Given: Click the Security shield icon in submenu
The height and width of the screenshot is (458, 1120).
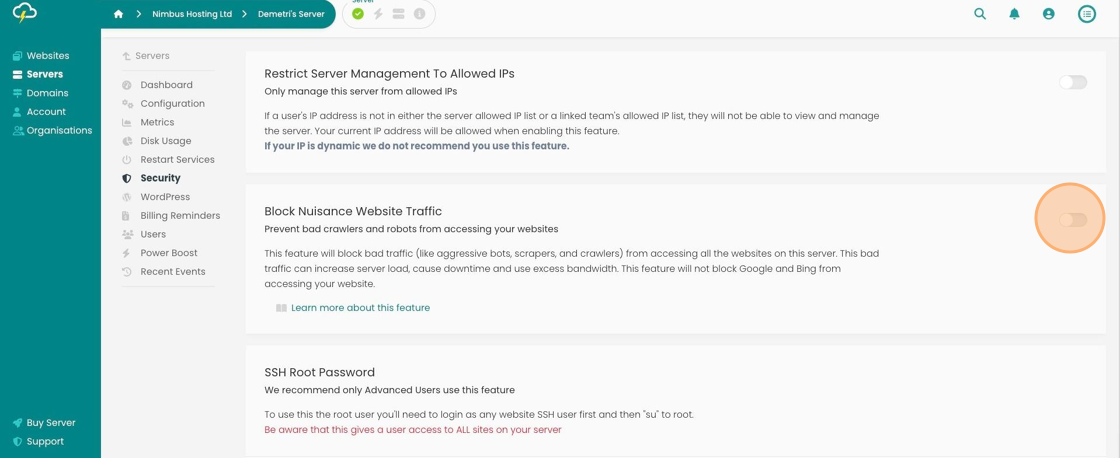Looking at the screenshot, I should click(127, 178).
